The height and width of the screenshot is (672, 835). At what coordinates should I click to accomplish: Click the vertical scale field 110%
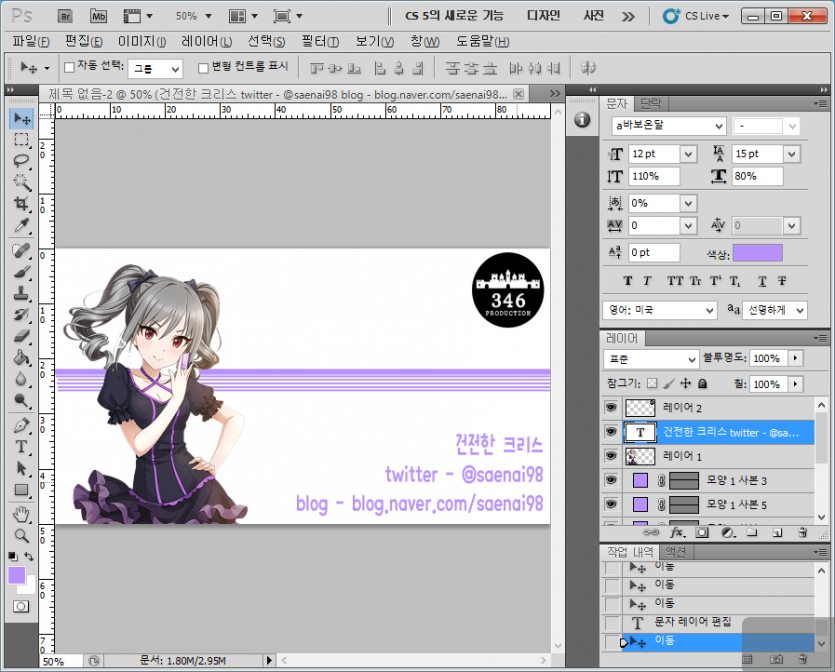click(x=654, y=176)
